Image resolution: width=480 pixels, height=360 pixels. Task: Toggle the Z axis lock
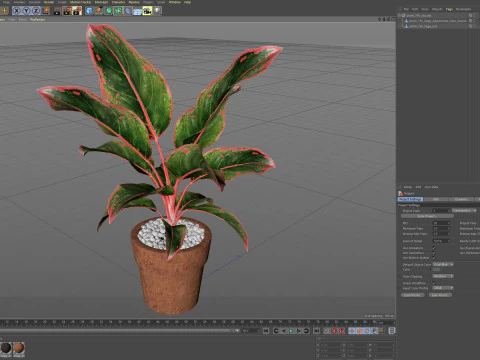[x=36, y=11]
